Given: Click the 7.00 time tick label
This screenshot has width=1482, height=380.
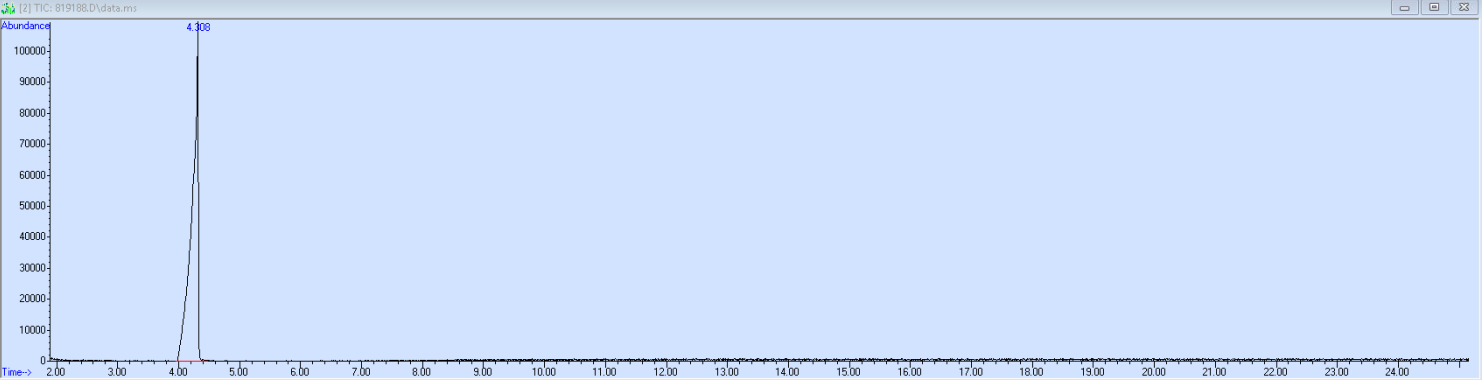Looking at the screenshot, I should tap(361, 372).
